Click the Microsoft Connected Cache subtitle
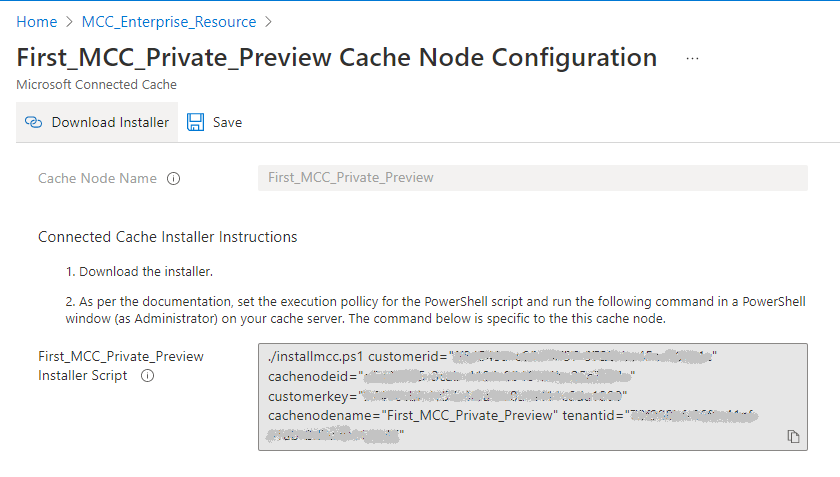 (97, 85)
